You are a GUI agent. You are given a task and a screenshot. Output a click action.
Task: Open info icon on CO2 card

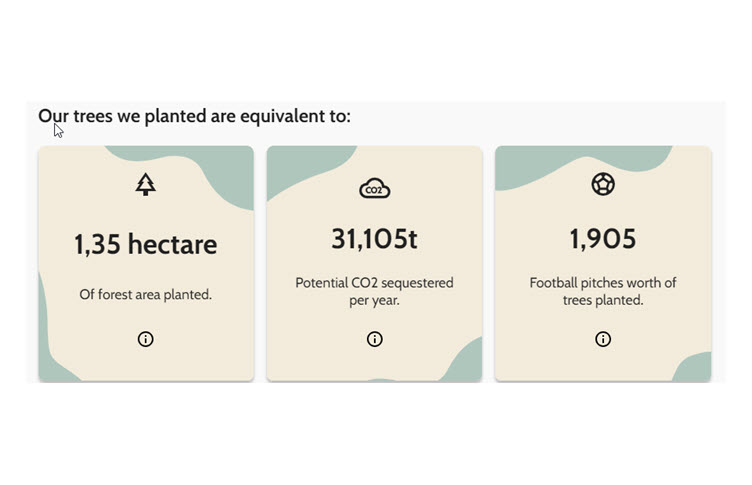pos(375,339)
